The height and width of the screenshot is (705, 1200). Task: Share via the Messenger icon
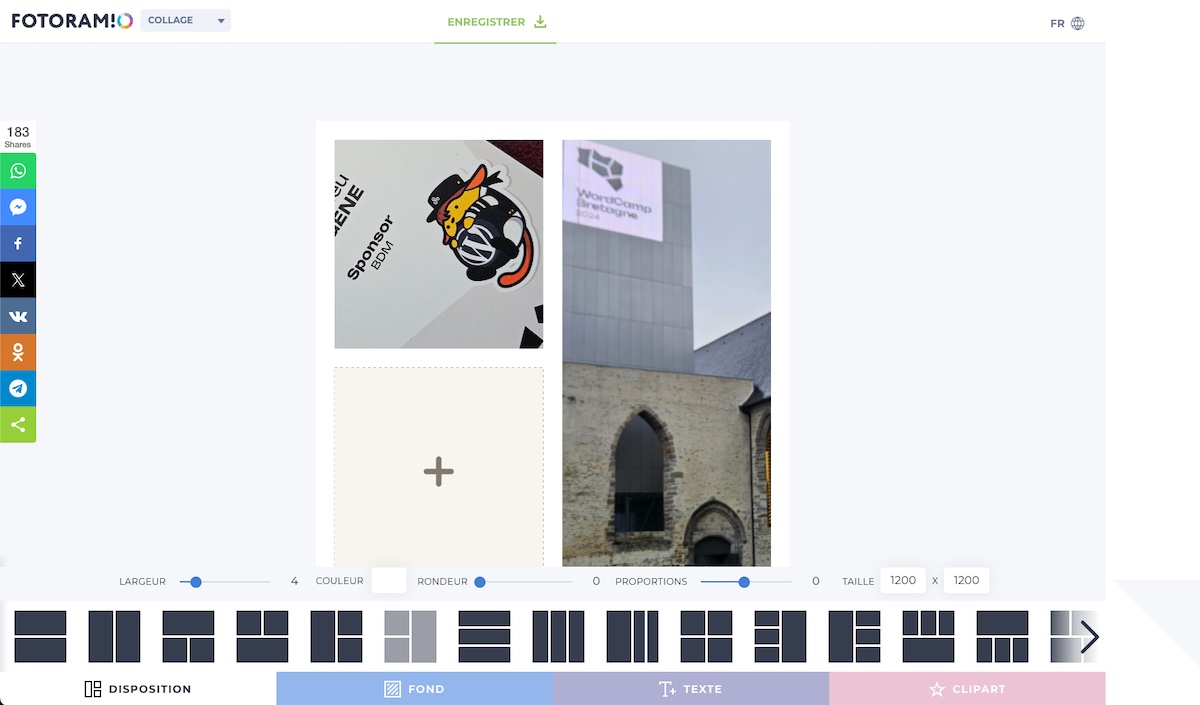18,207
